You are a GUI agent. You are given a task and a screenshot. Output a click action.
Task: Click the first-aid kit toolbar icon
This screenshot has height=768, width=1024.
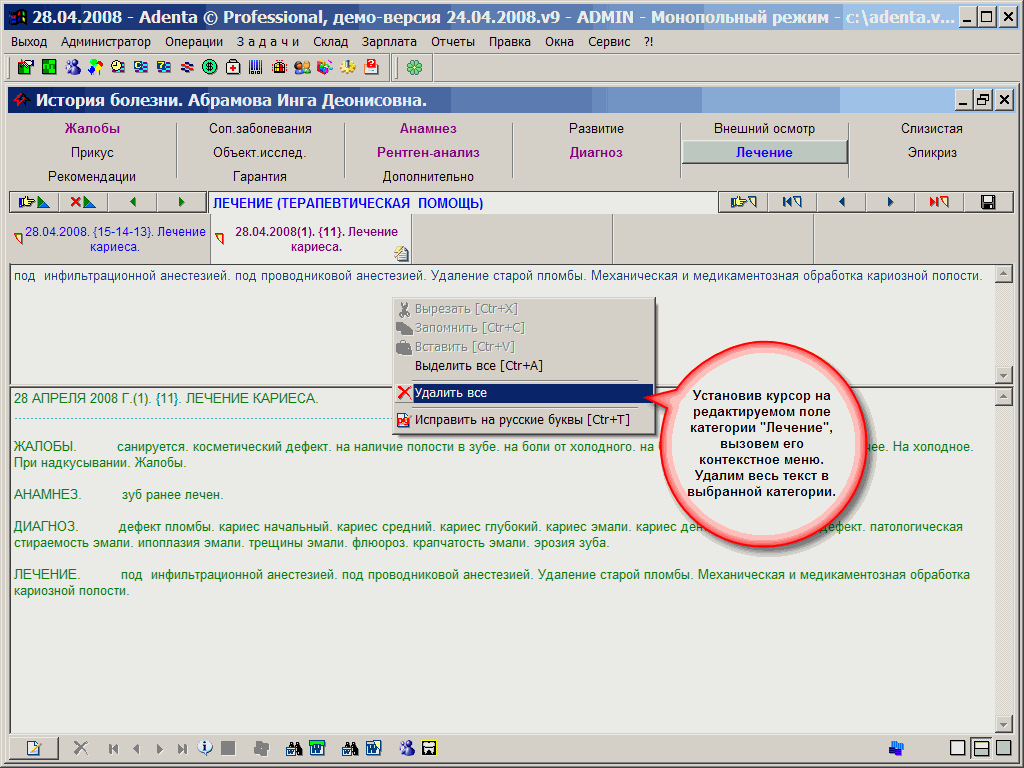[x=233, y=67]
